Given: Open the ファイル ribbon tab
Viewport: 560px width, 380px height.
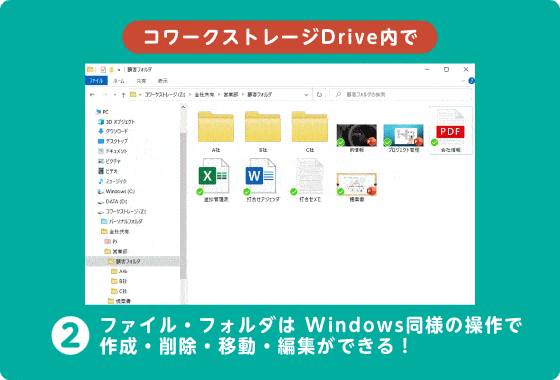Looking at the screenshot, I should click(96, 81).
